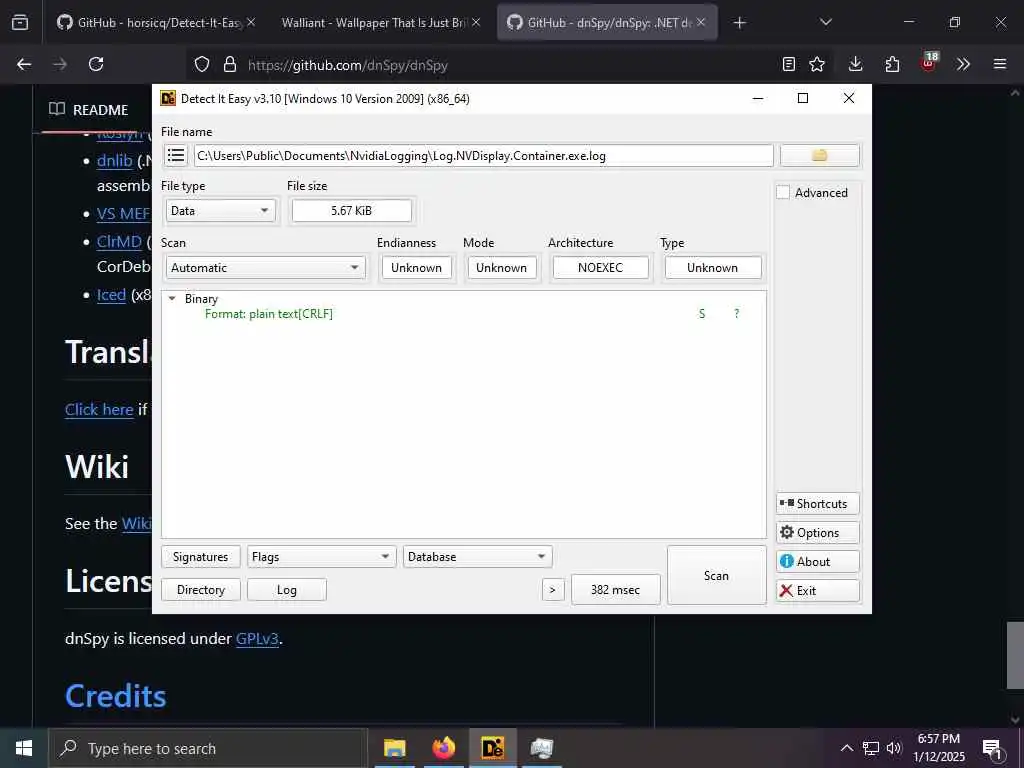Click the tracking protection shield icon
Viewport: 1024px width, 768px height.
coord(202,64)
